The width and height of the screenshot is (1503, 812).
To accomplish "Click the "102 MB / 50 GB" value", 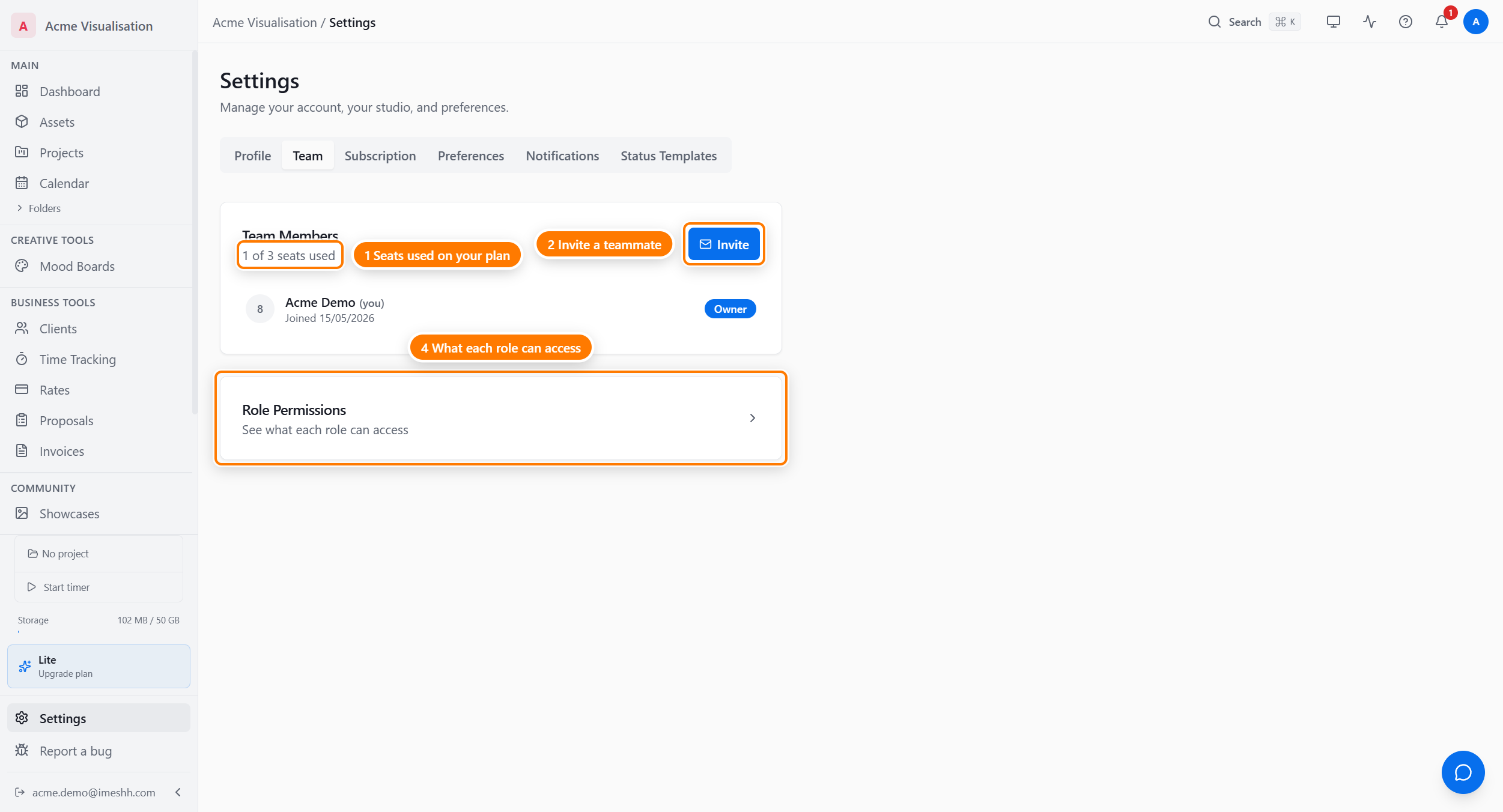I will 148,620.
